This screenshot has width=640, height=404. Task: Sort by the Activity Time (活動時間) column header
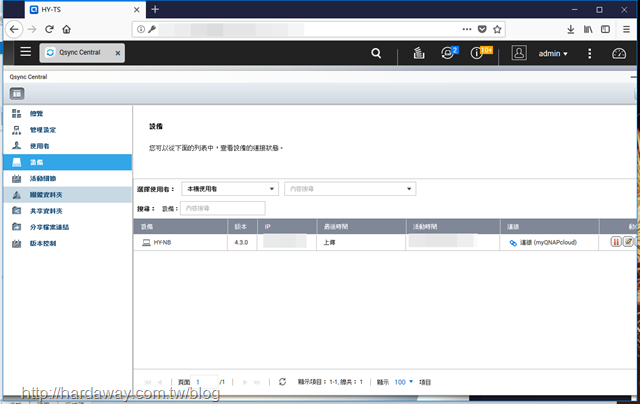(453, 226)
